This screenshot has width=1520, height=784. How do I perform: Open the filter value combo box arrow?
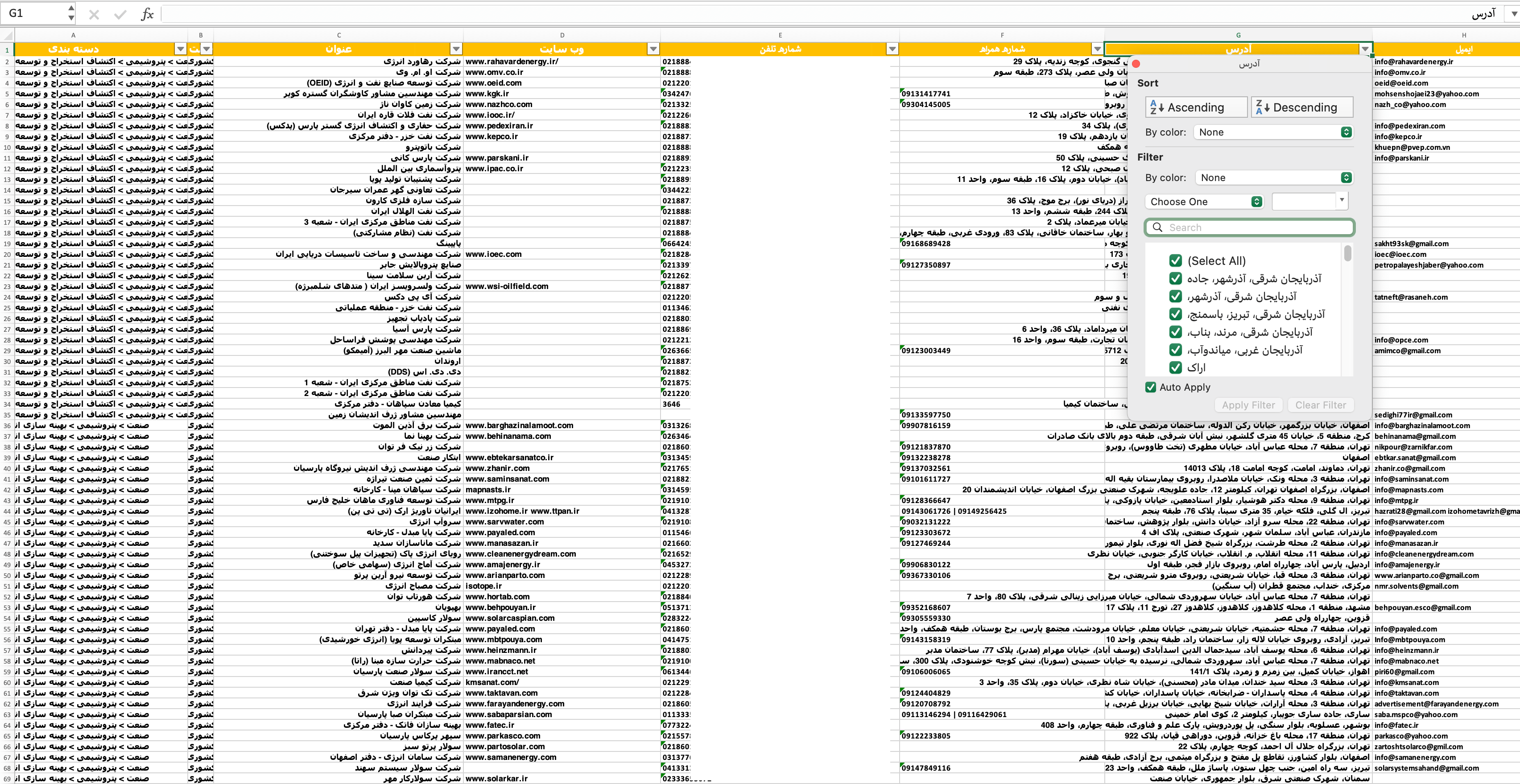(x=1342, y=201)
